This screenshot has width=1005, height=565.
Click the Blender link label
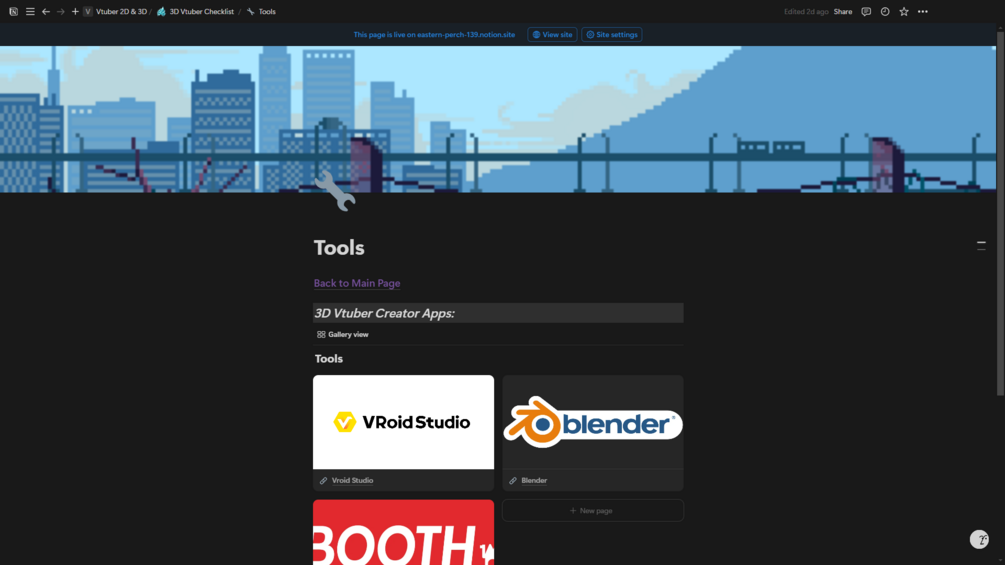coord(534,480)
